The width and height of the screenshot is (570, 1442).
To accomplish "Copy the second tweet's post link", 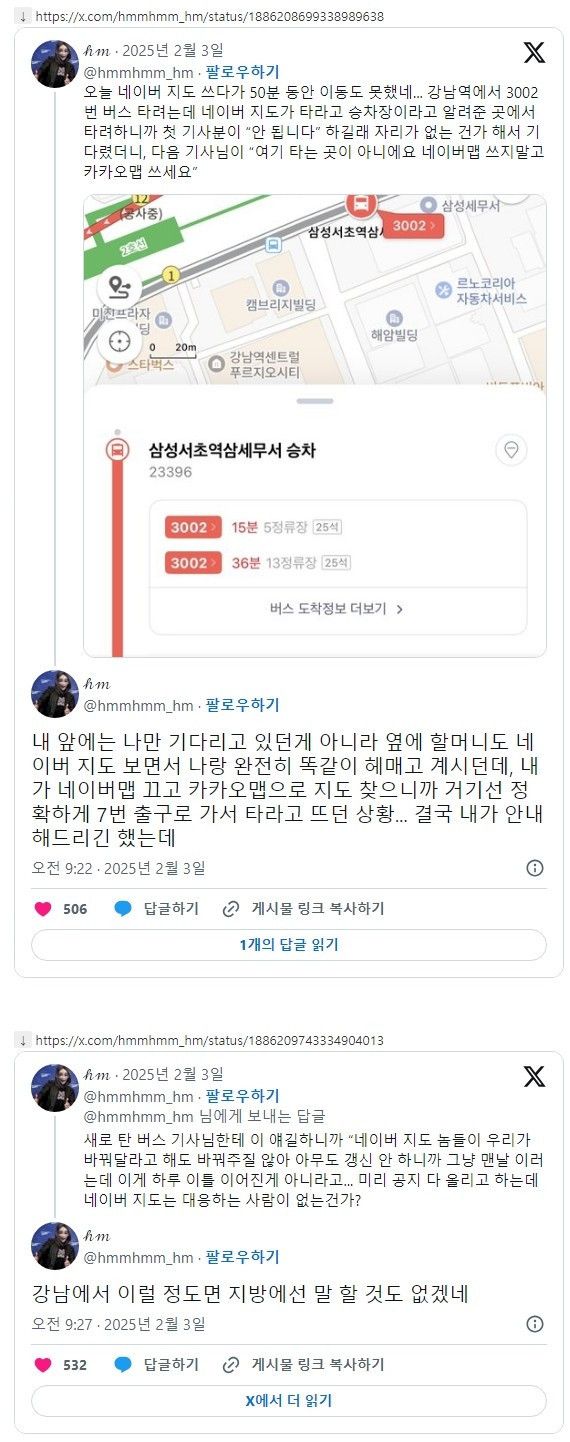I will tap(303, 1365).
